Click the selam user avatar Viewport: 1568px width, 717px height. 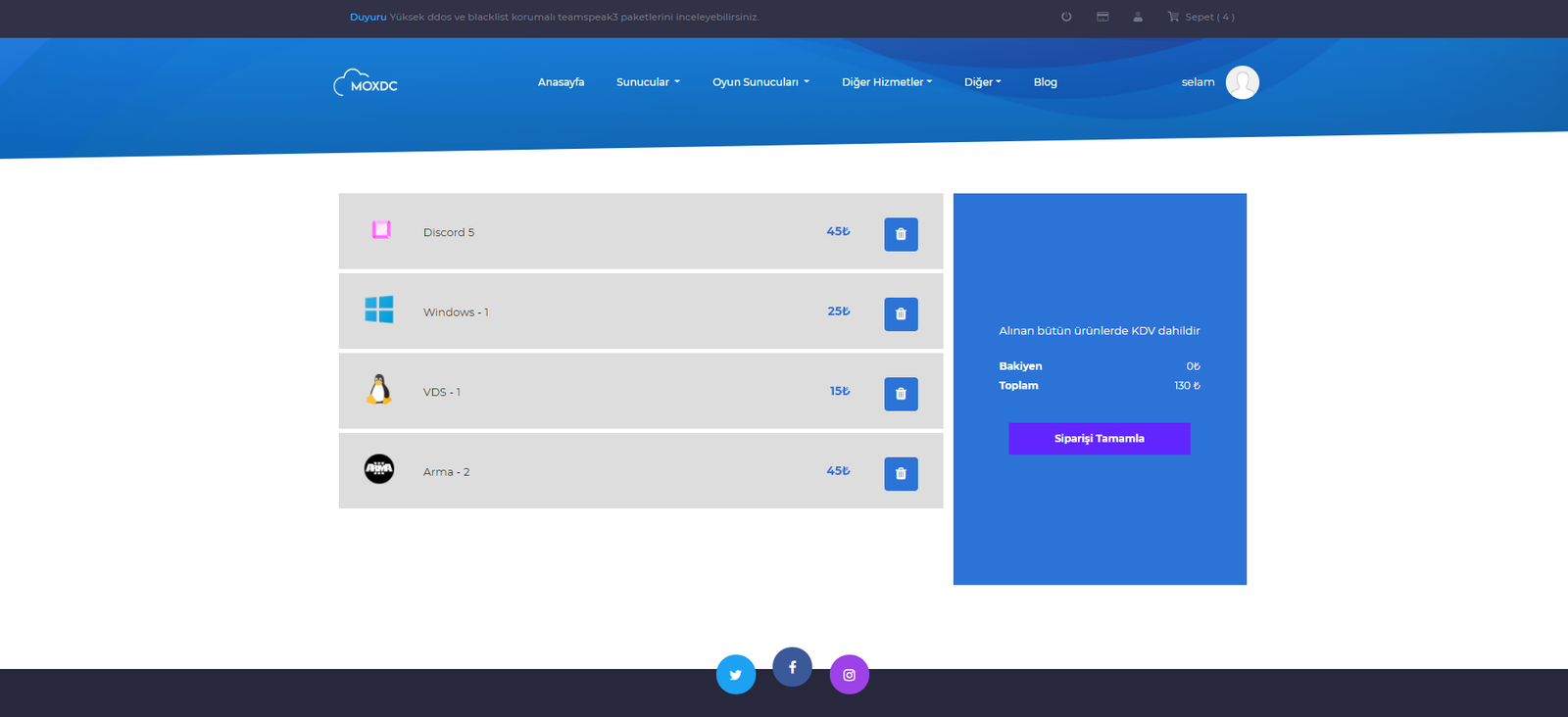1242,82
